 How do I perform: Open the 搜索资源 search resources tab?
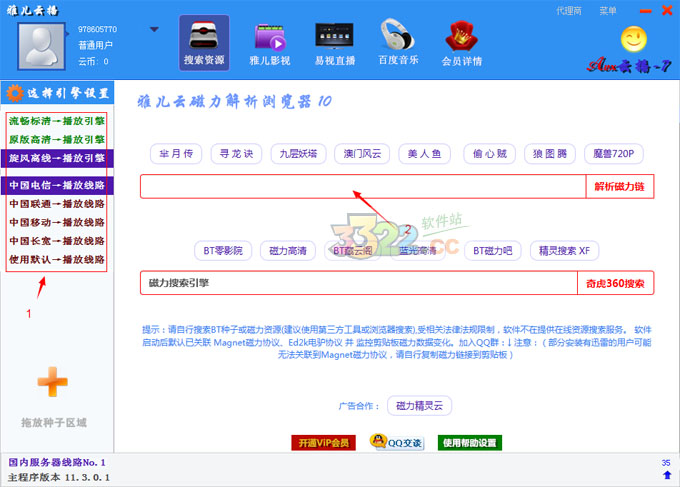pos(204,43)
